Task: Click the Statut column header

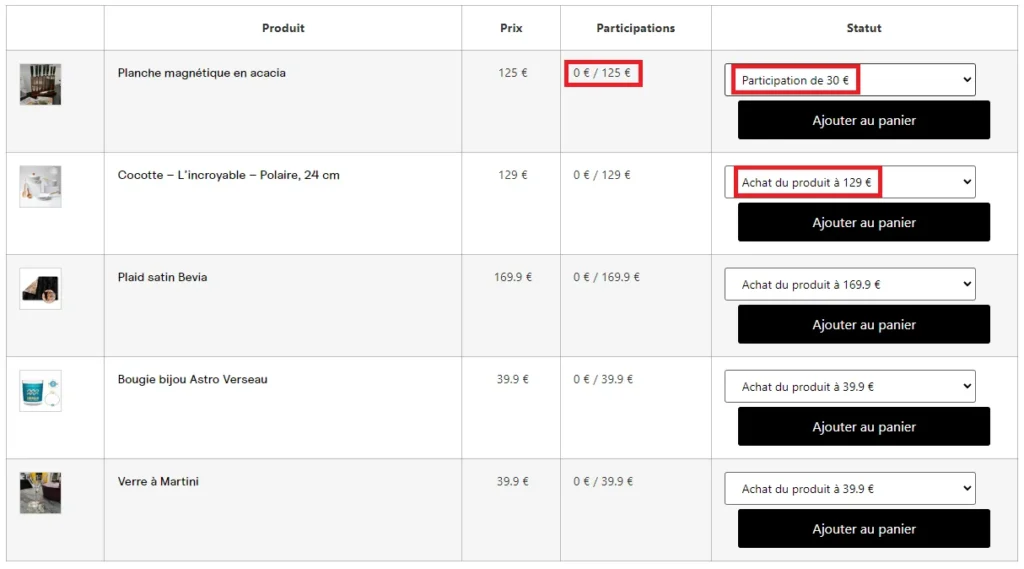Action: (x=863, y=28)
